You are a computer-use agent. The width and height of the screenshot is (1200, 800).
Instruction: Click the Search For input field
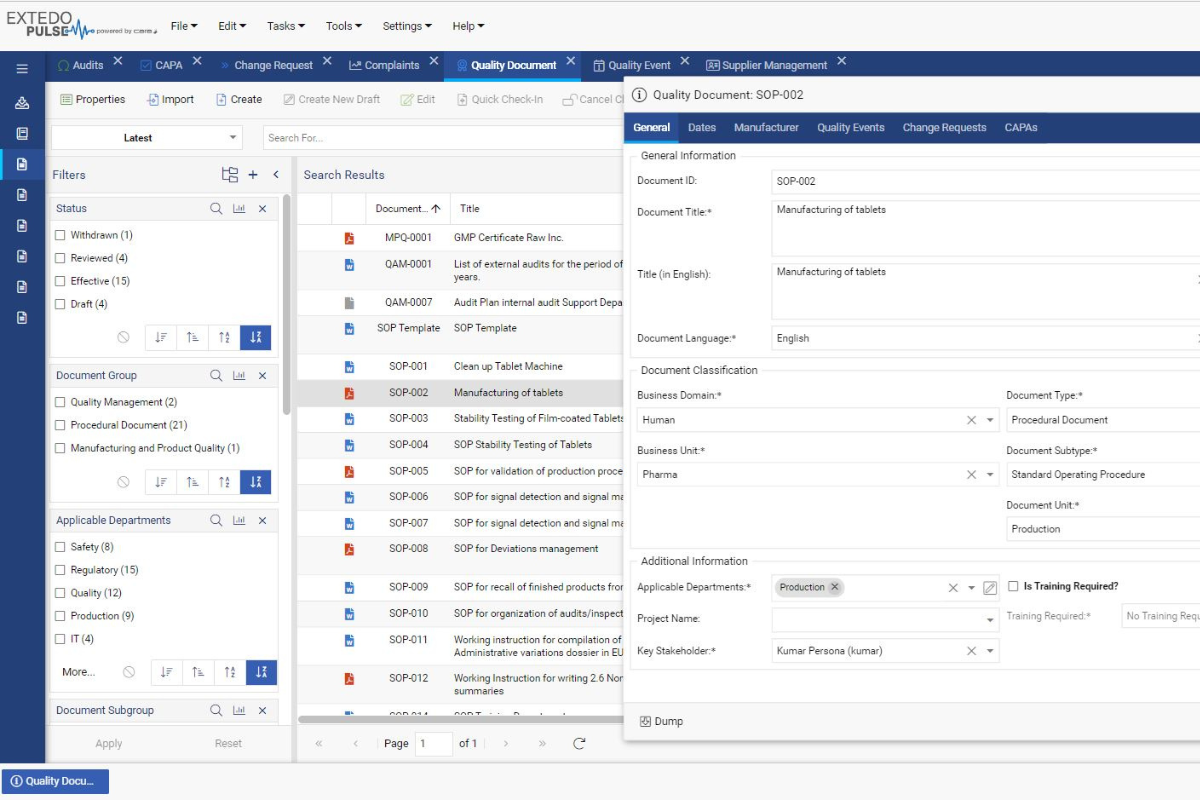coord(443,138)
